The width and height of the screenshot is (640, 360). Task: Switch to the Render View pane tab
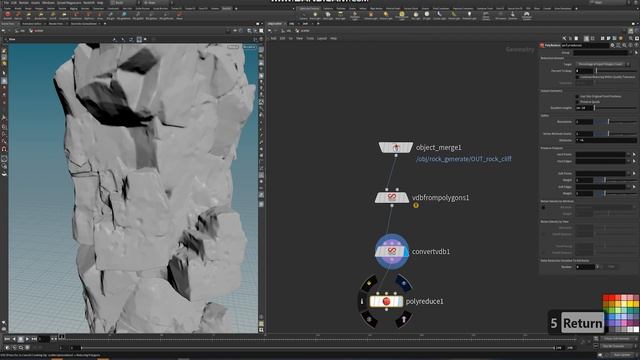coord(56,24)
